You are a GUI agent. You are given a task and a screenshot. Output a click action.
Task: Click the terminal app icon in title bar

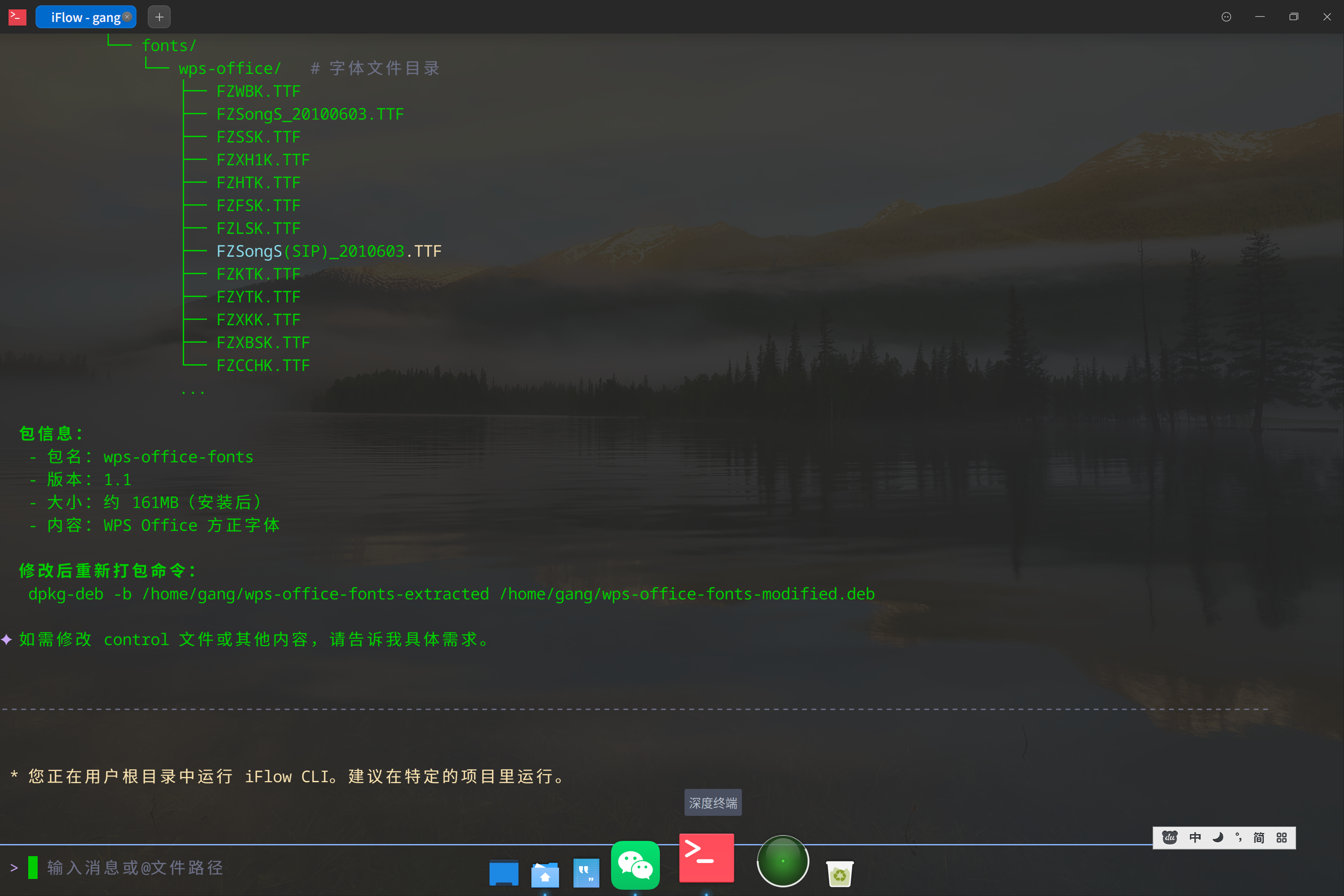click(17, 17)
